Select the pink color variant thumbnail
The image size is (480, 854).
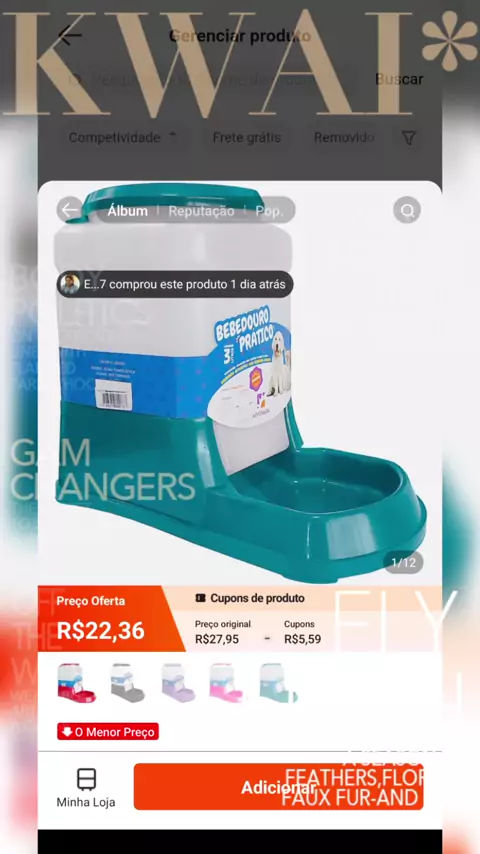click(x=227, y=684)
